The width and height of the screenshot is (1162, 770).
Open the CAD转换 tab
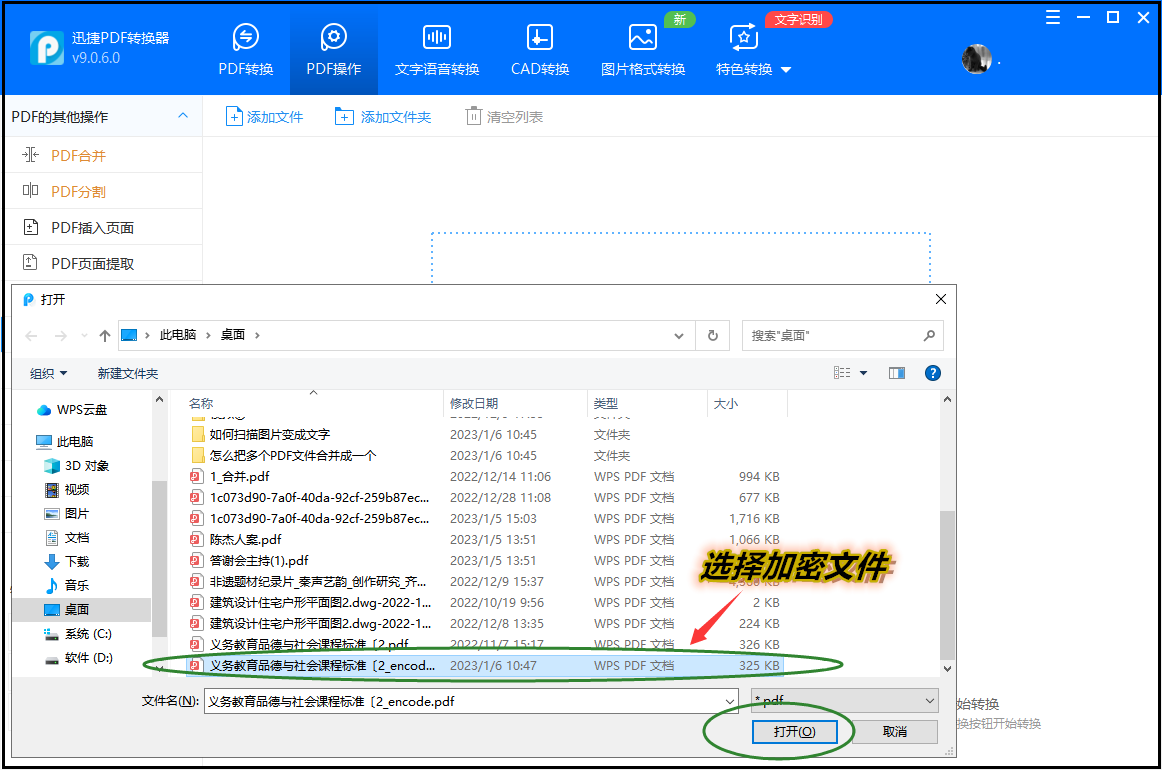(540, 50)
